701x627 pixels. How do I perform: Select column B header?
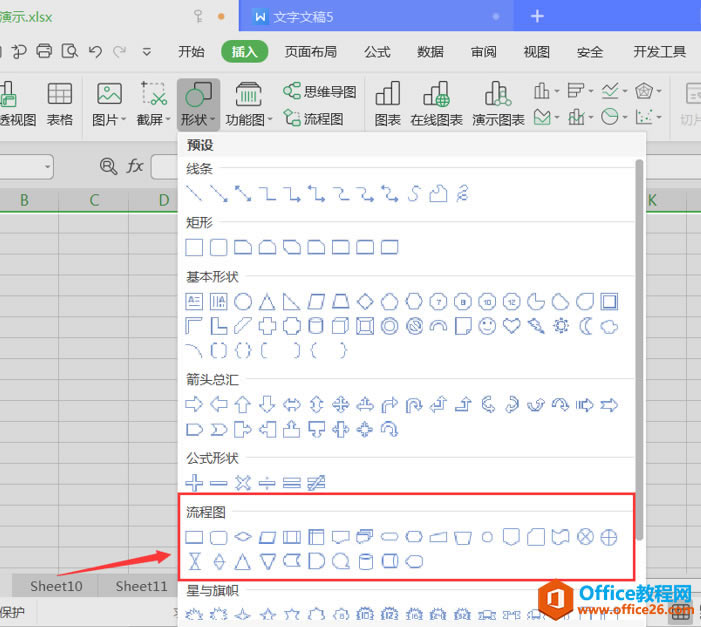coord(25,200)
